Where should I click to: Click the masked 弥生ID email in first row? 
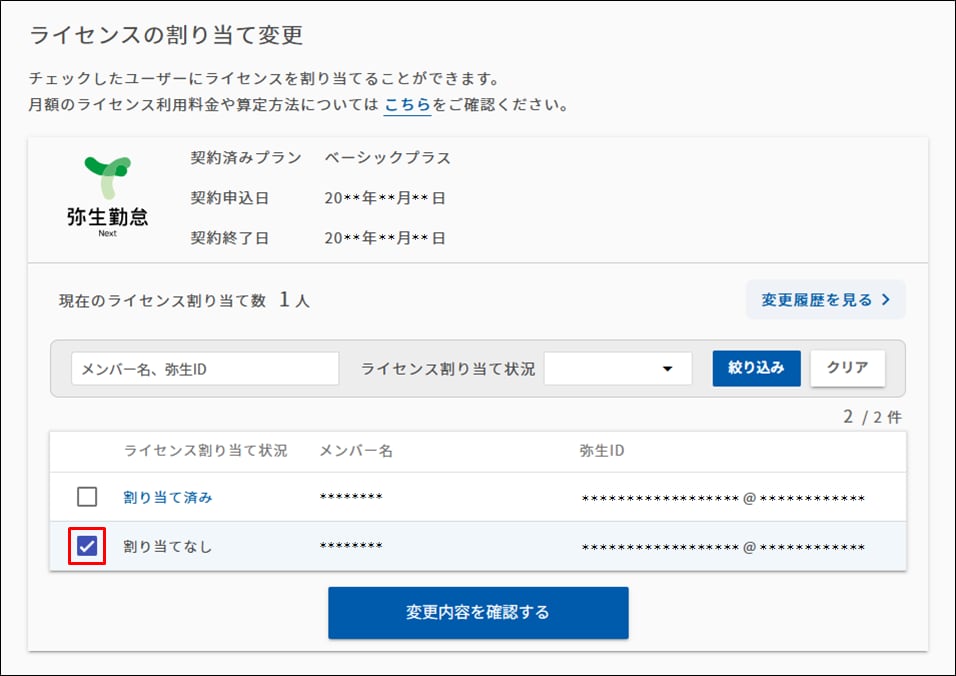[x=722, y=498]
